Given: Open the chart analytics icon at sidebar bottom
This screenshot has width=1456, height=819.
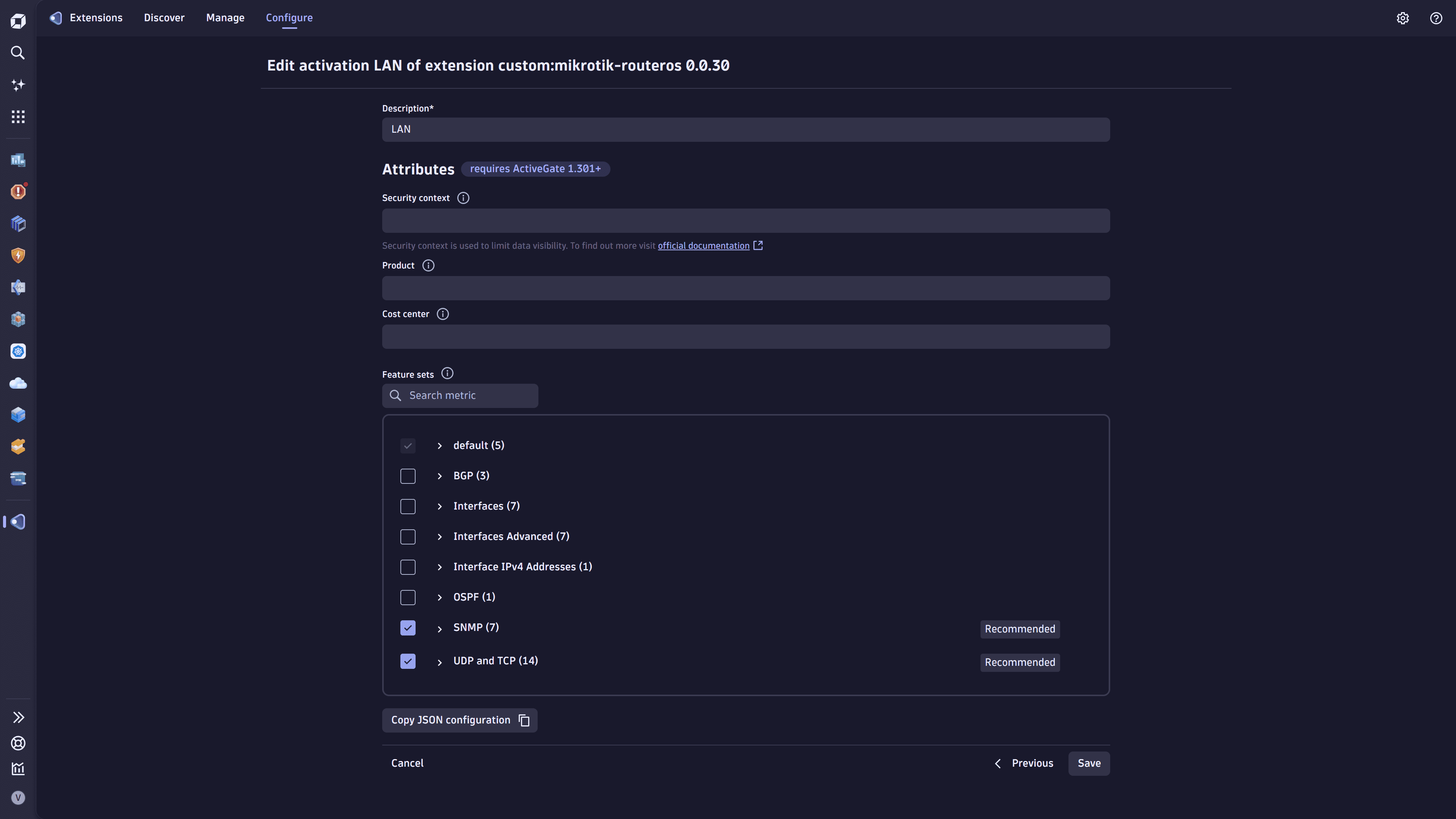Looking at the screenshot, I should pos(18,769).
